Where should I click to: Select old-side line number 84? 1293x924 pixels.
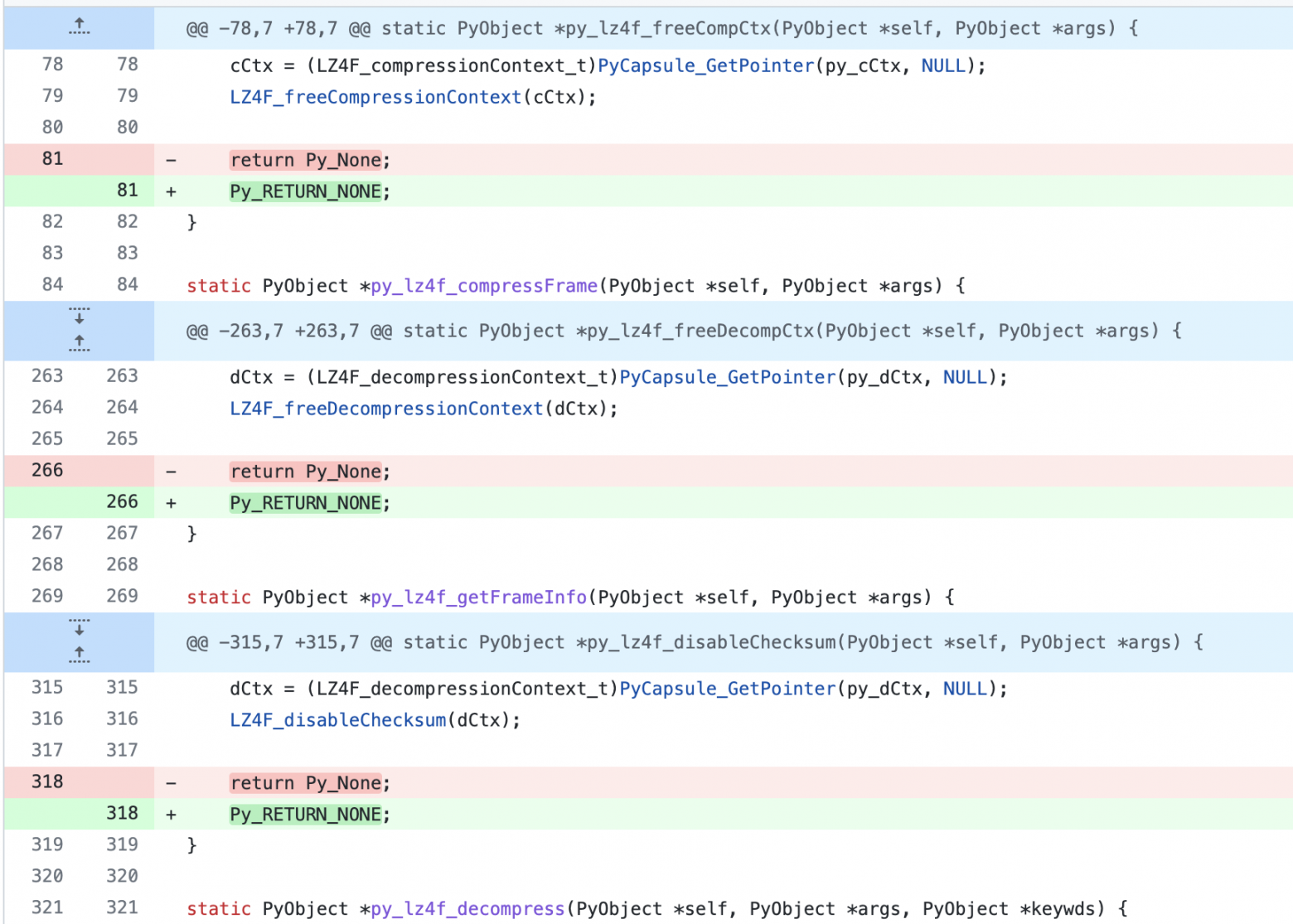coord(52,284)
